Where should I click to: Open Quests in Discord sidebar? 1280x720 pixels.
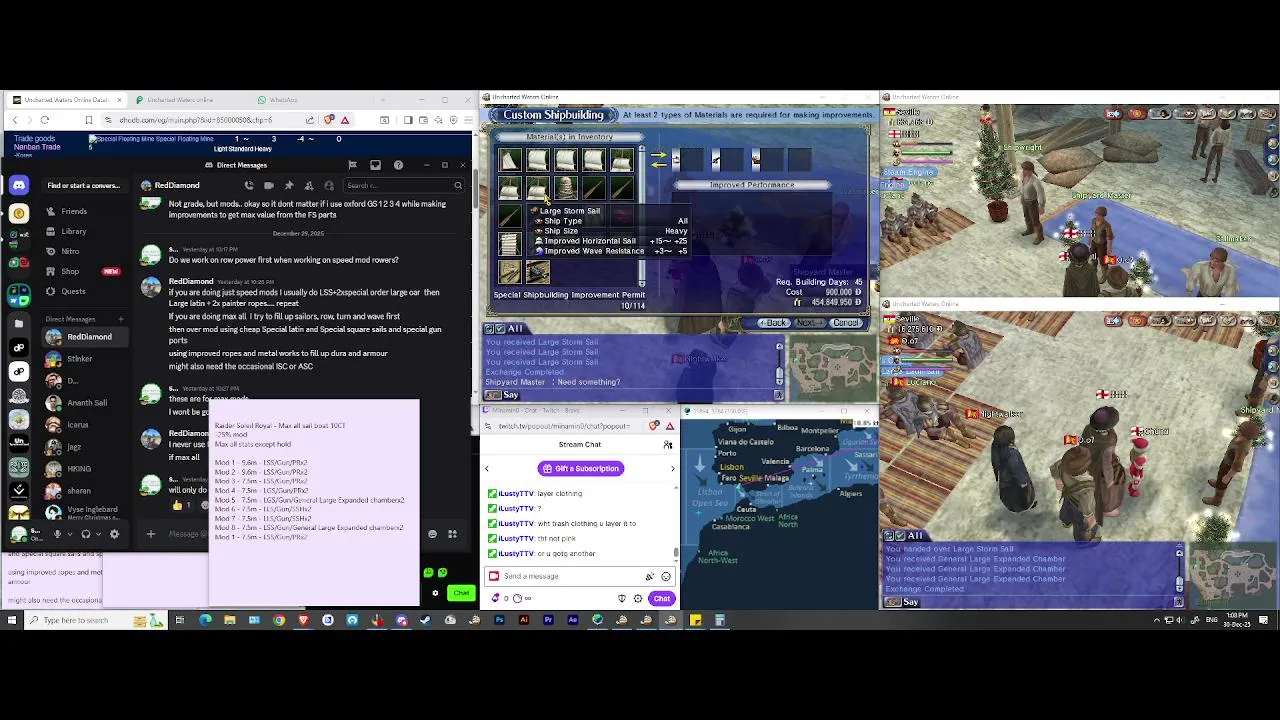[73, 291]
